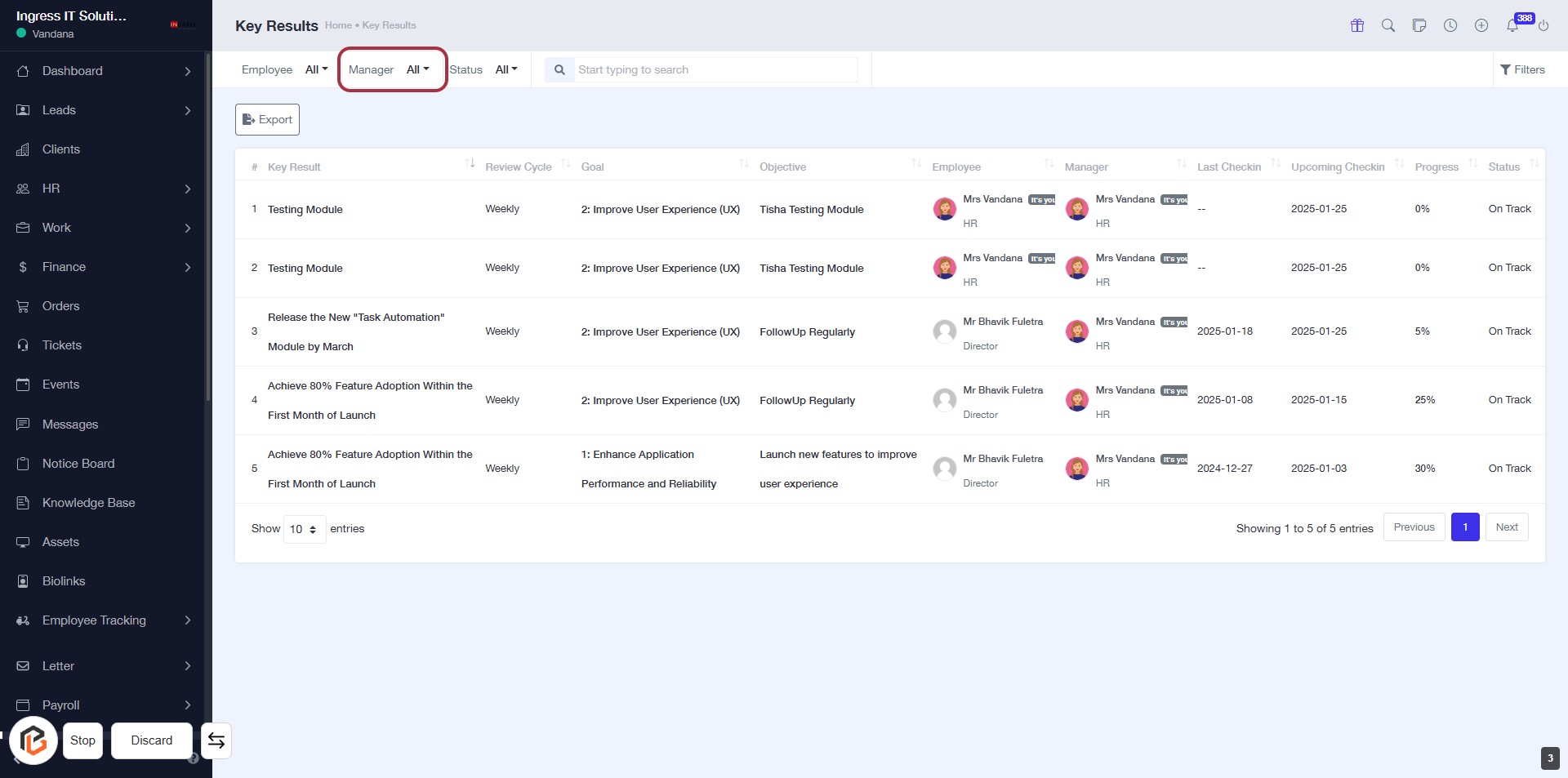Open notifications bell with 388 badge
This screenshot has height=778, width=1568.
(1512, 25)
